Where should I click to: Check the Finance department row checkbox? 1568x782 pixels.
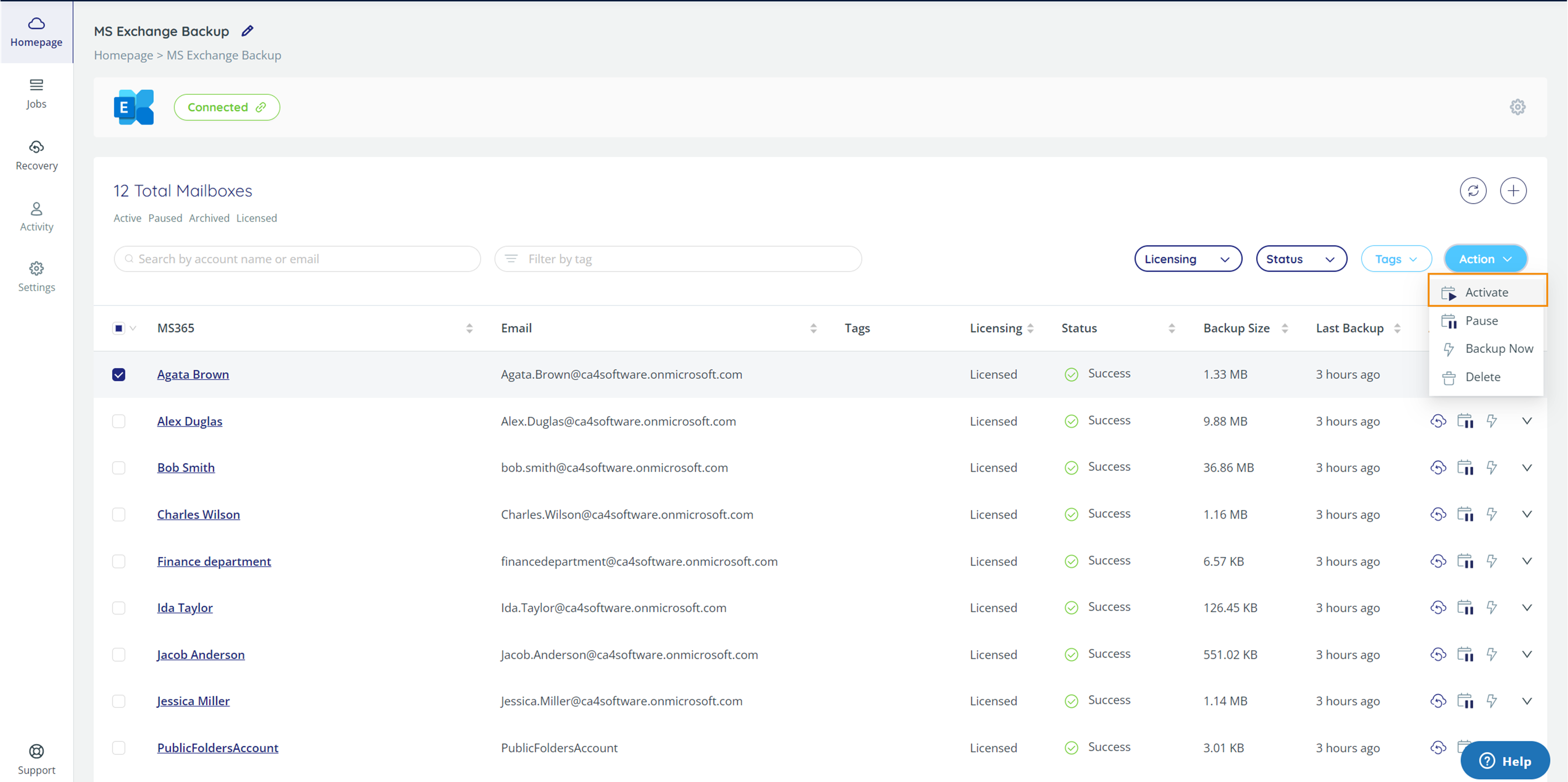[x=119, y=561]
